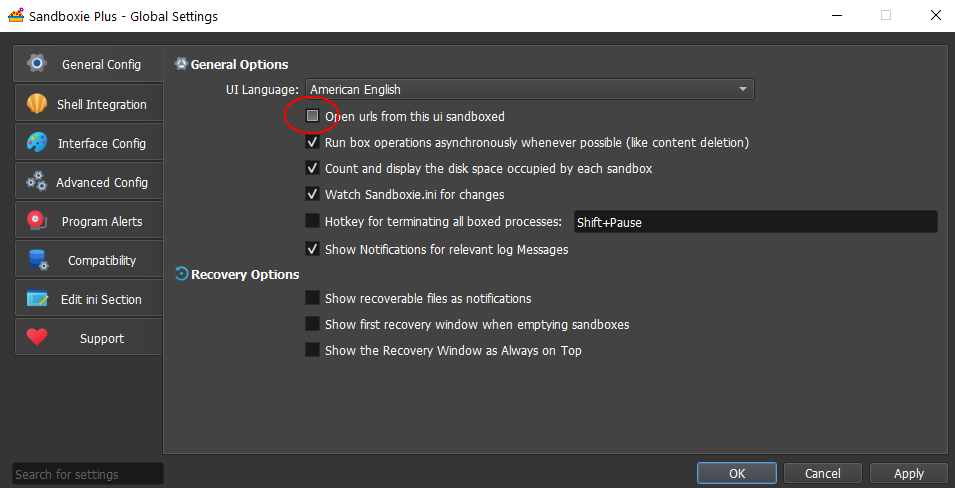
Task: Go to Advanced Config tab
Action: (89, 182)
